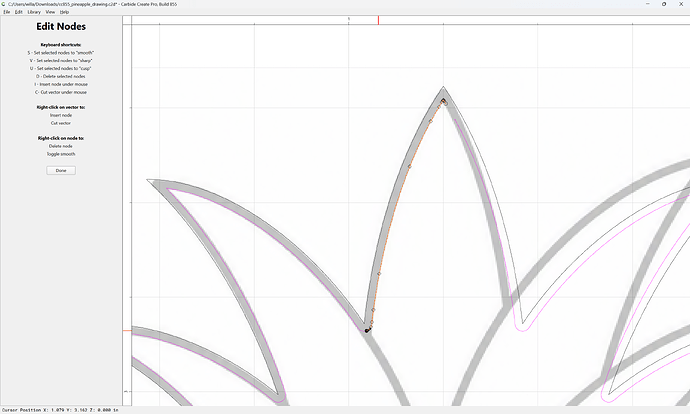The height and width of the screenshot is (414, 690).
Task: Click the 'Edit Nodes' panel heading
Action: [x=61, y=26]
